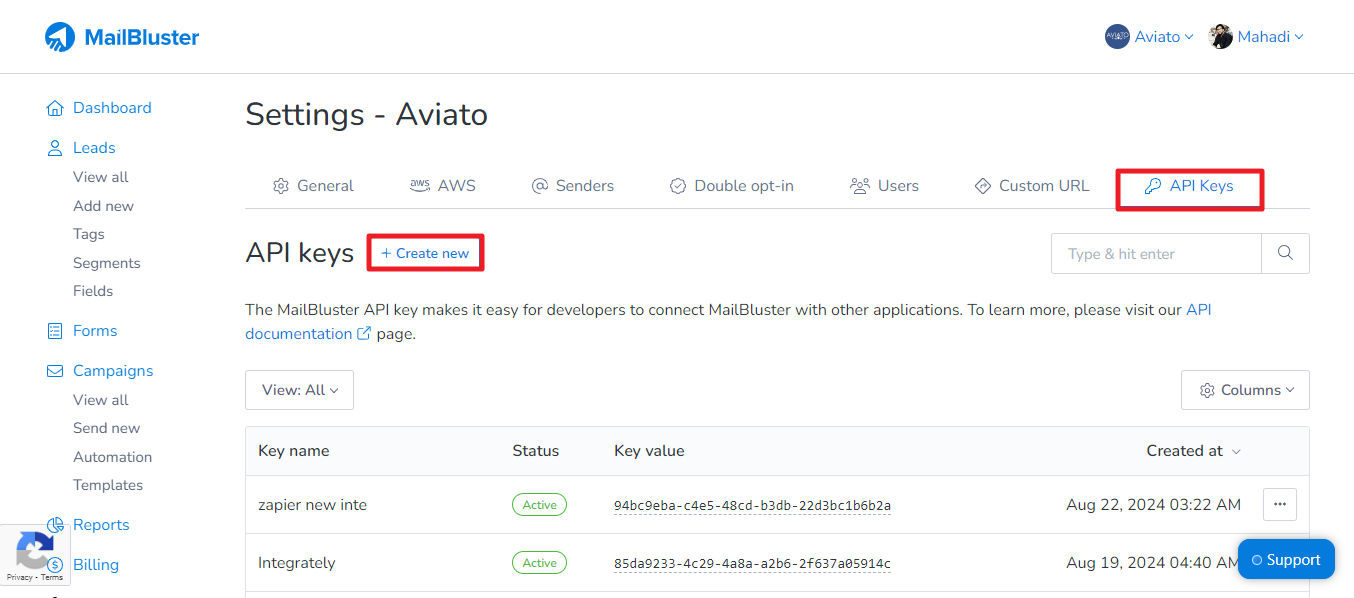This screenshot has height=598, width=1354.
Task: Click the date Aug 22, 2024 03:22 AM
Action: (1154, 505)
